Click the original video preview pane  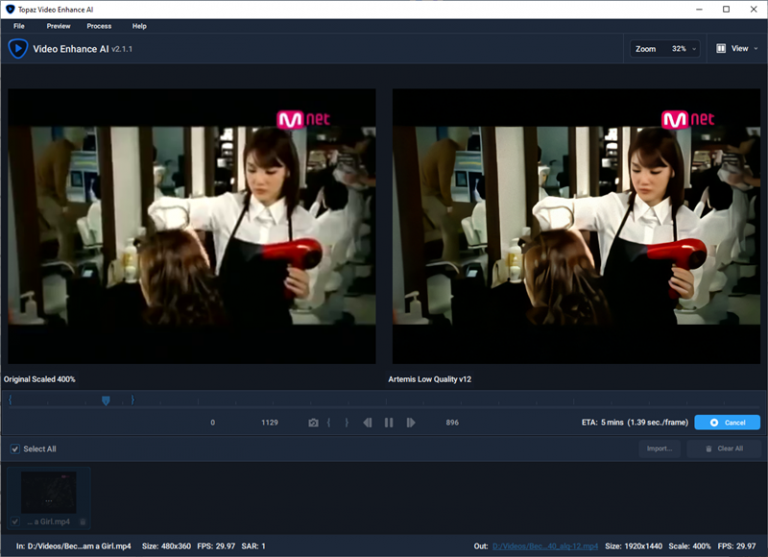(x=192, y=226)
